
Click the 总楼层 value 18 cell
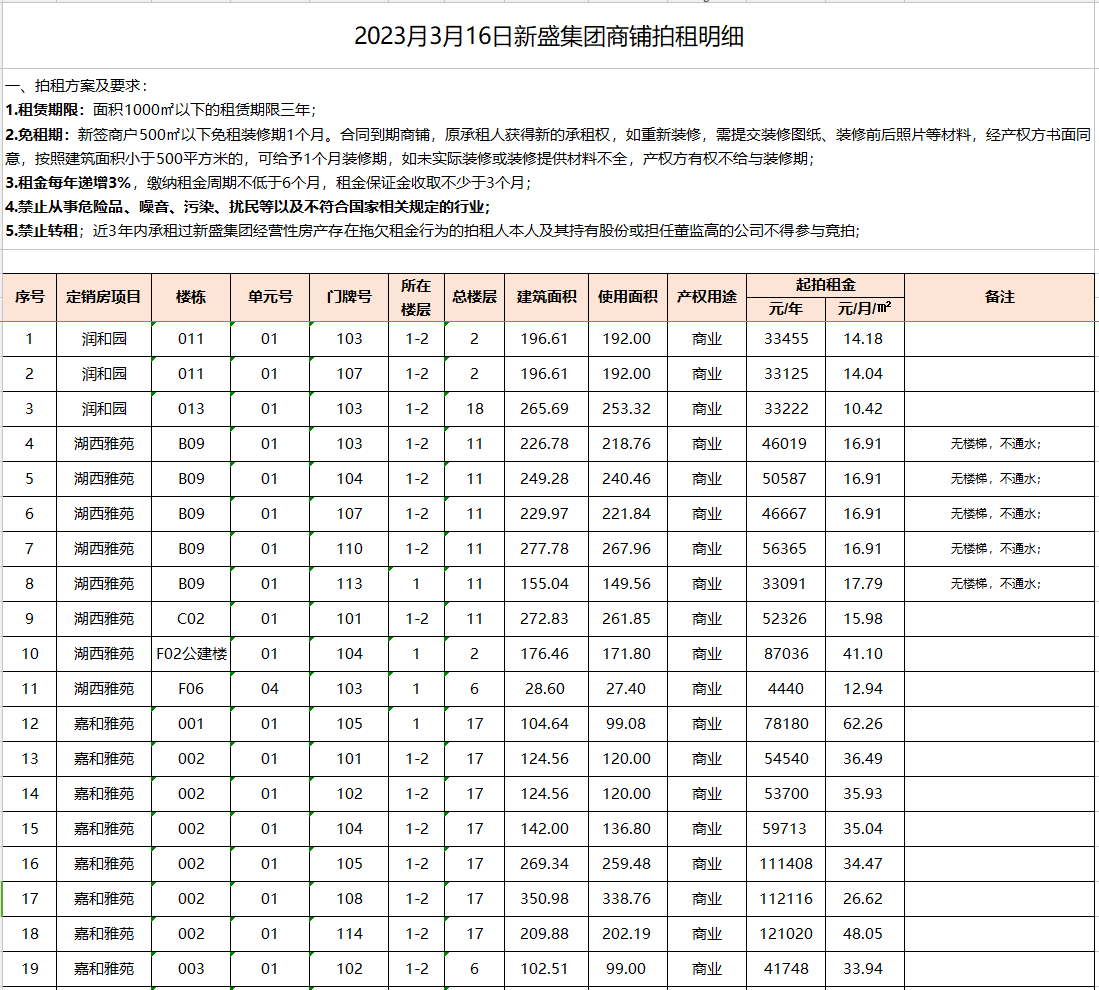pos(474,409)
